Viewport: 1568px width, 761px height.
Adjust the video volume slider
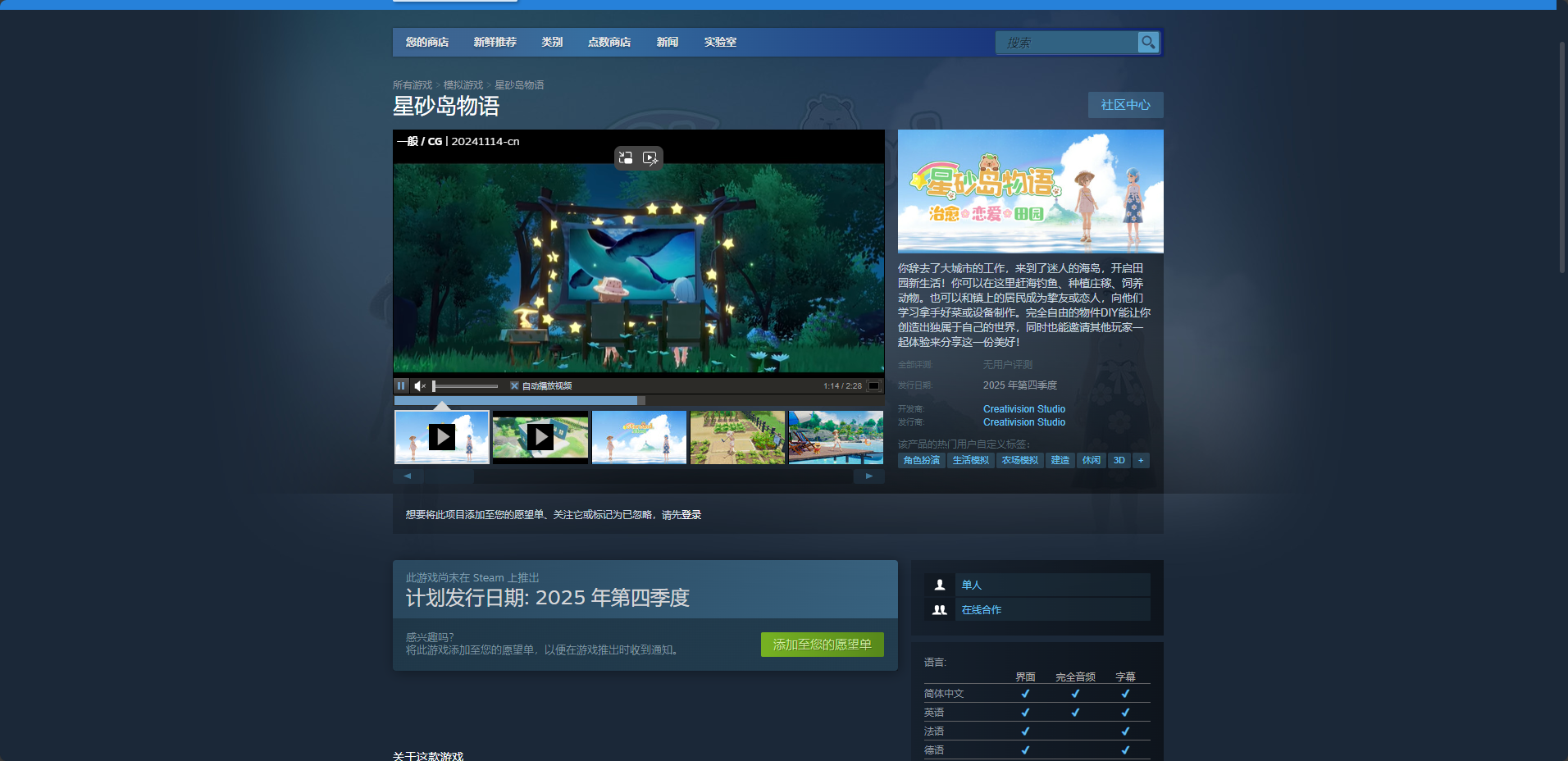pyautogui.click(x=465, y=385)
